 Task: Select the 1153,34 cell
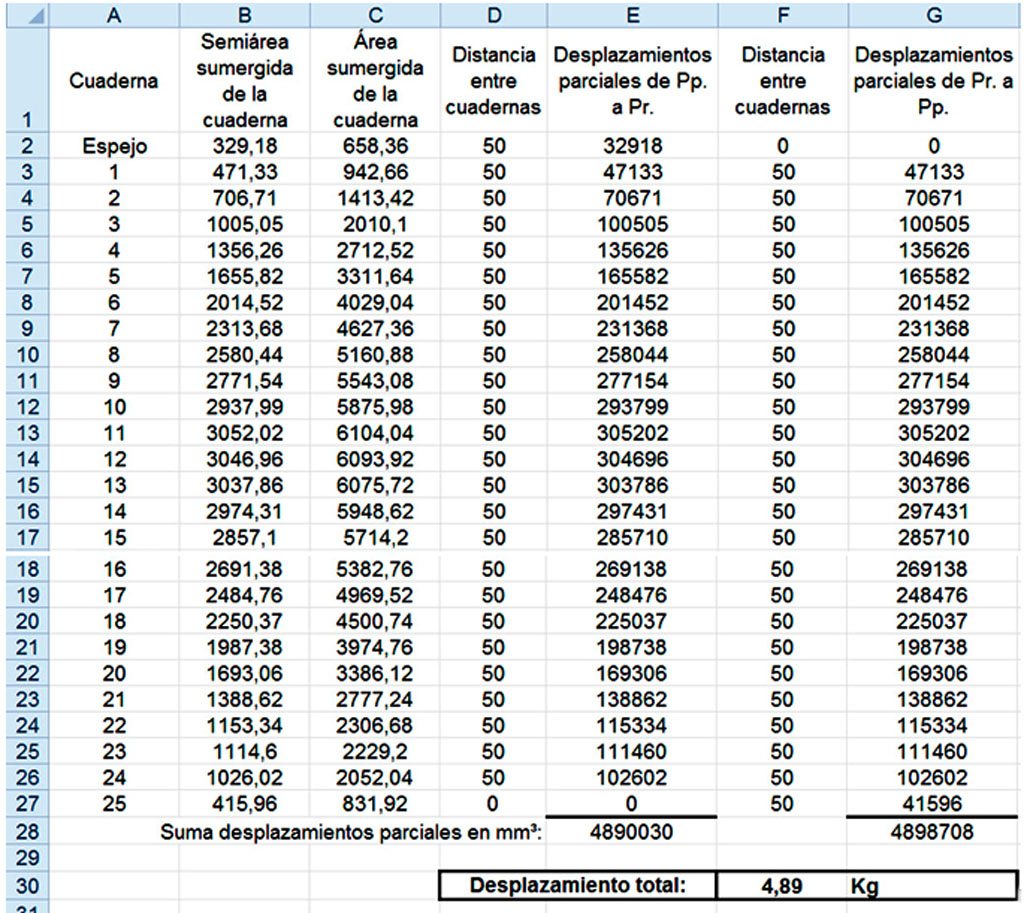point(244,726)
